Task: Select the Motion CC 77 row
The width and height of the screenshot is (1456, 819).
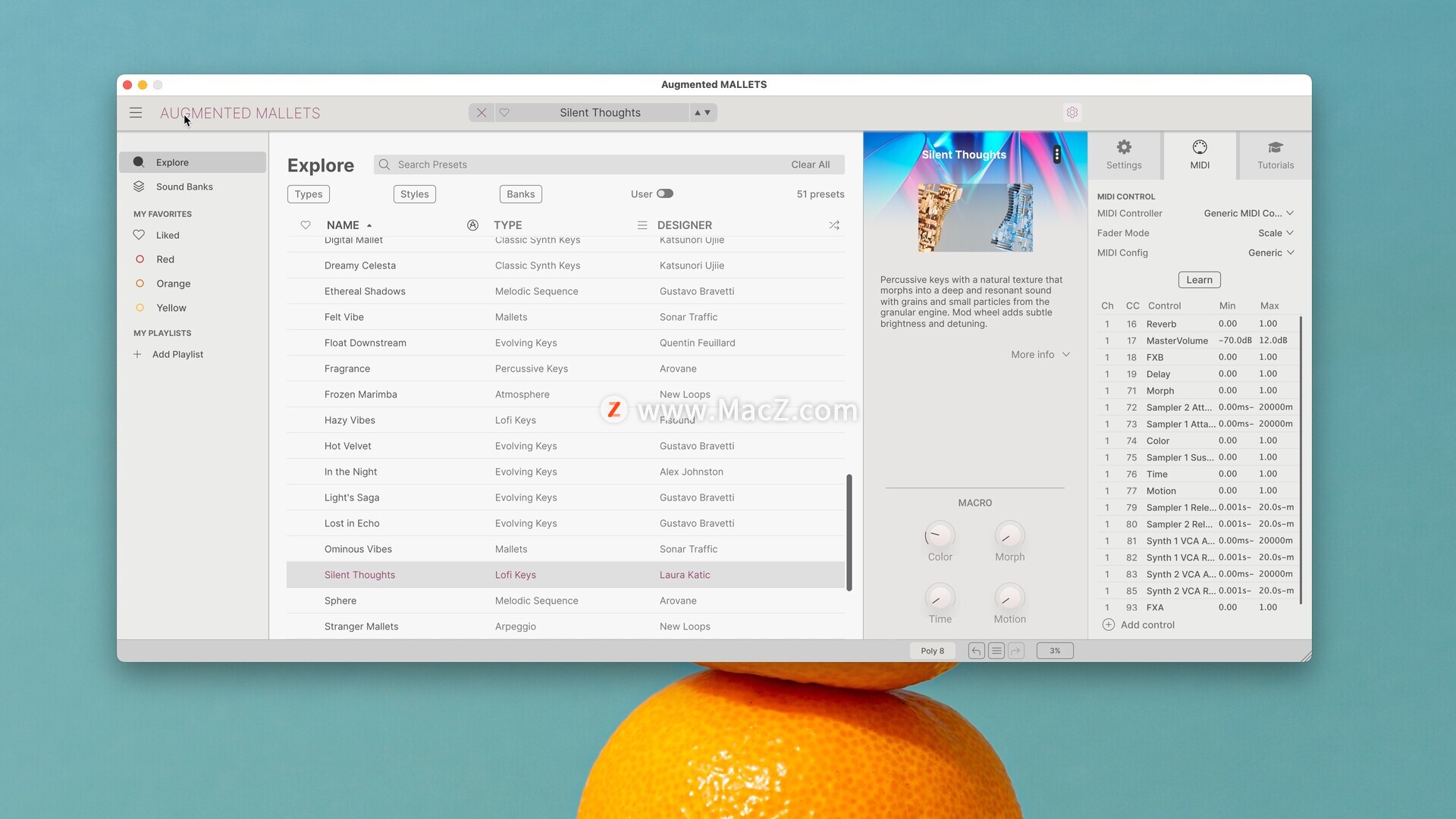Action: coord(1197,491)
